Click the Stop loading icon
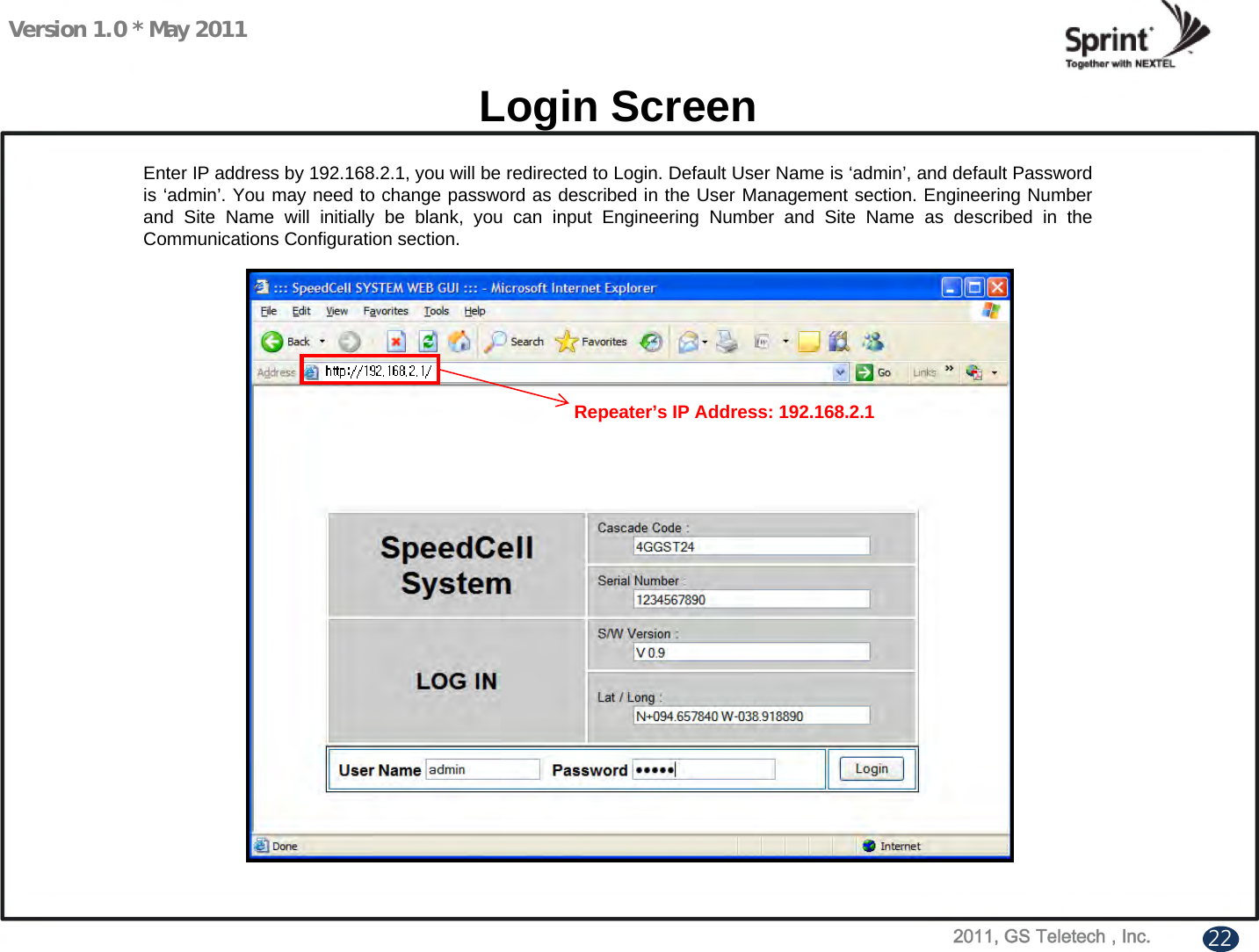The height and width of the screenshot is (952, 1259). (x=396, y=342)
